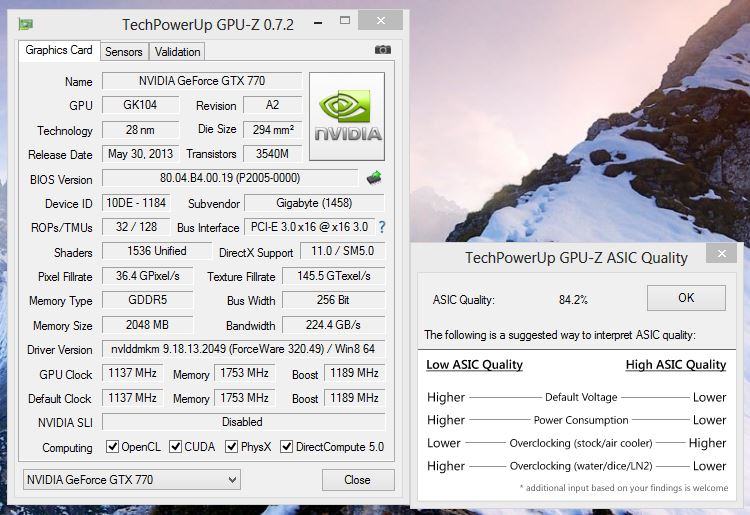Viewport: 750px width, 515px height.
Task: Click the Bandwidth field 224.4 GB/s
Action: click(x=333, y=325)
